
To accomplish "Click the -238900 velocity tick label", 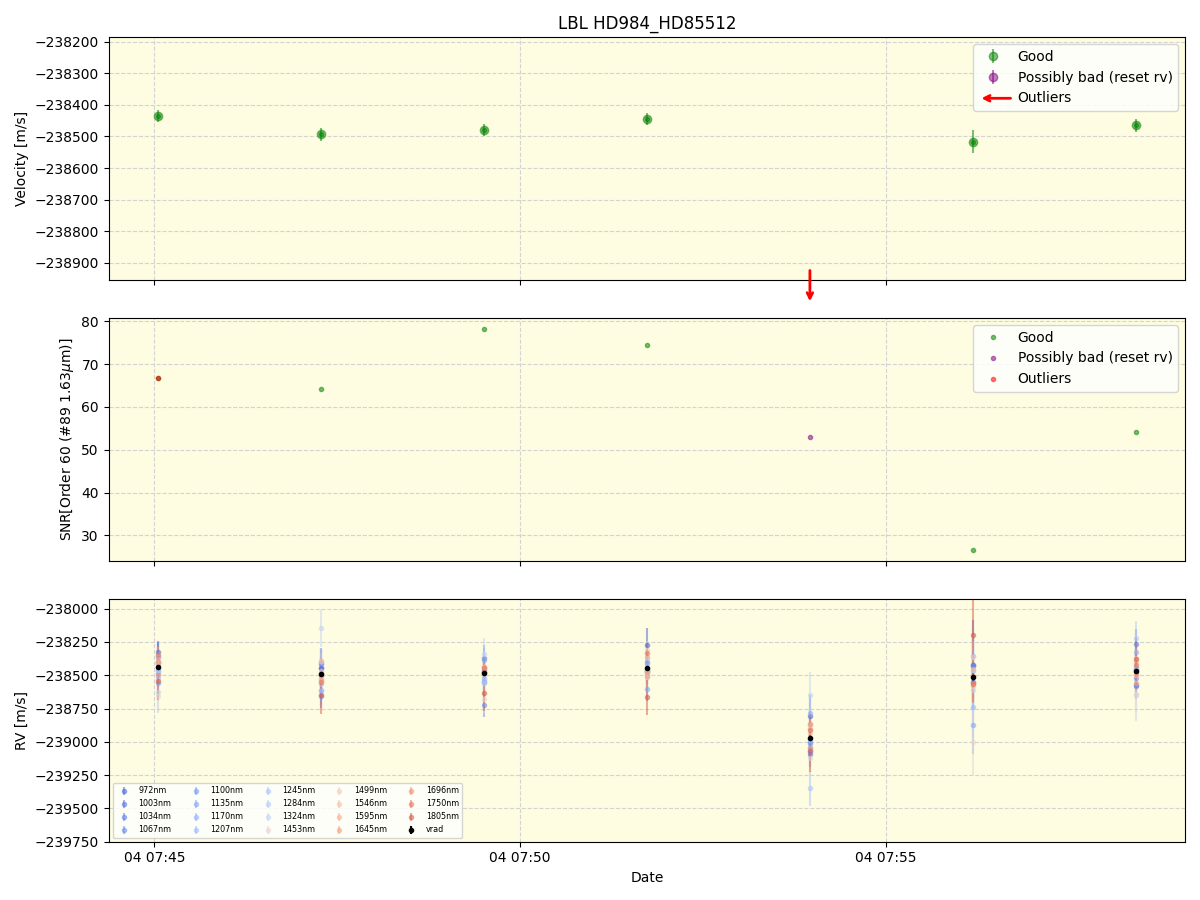I will (x=68, y=263).
